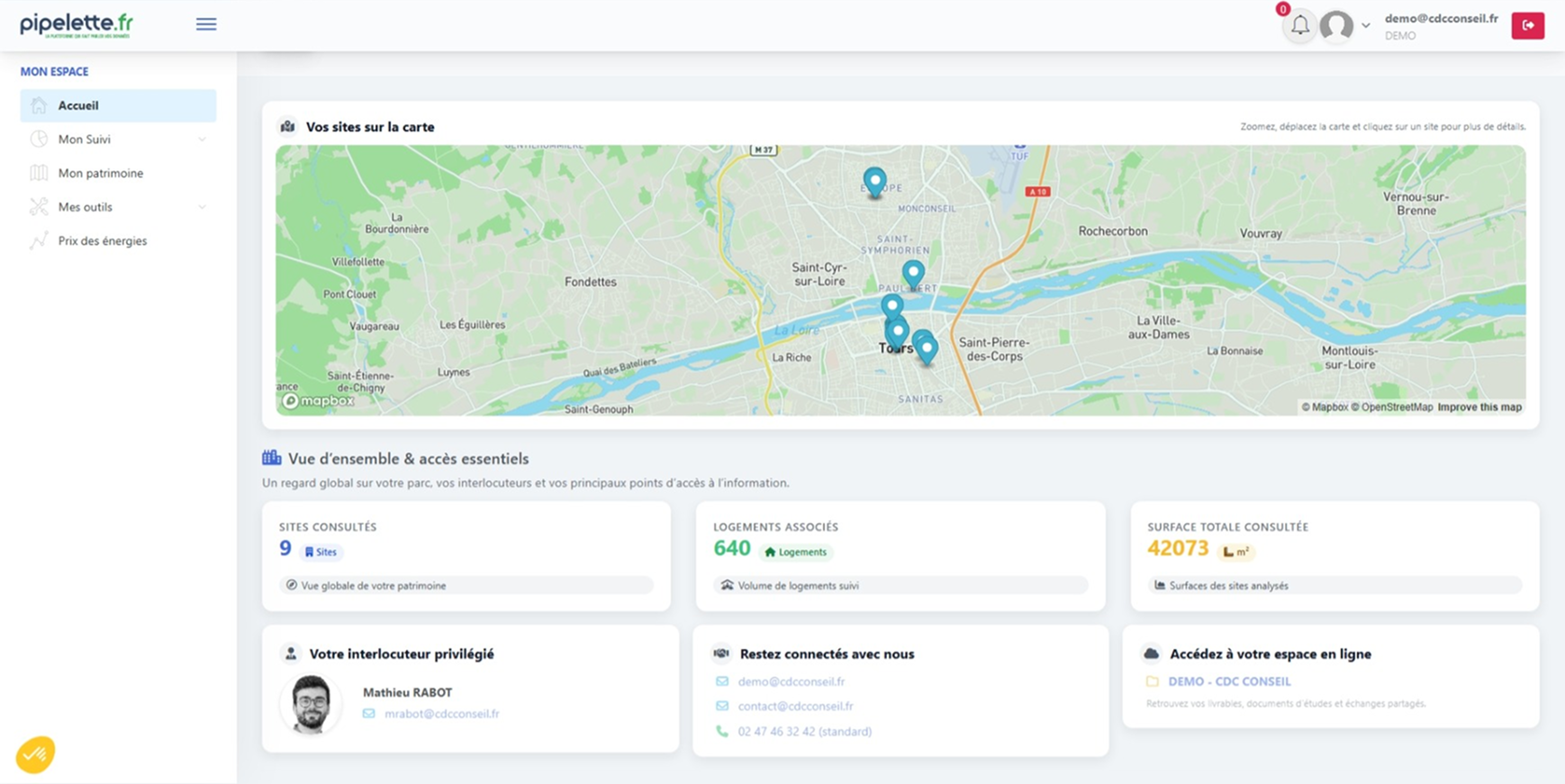Screen dimensions: 1565x784
Task: Open the notifications bell
Action: pyautogui.click(x=1299, y=26)
